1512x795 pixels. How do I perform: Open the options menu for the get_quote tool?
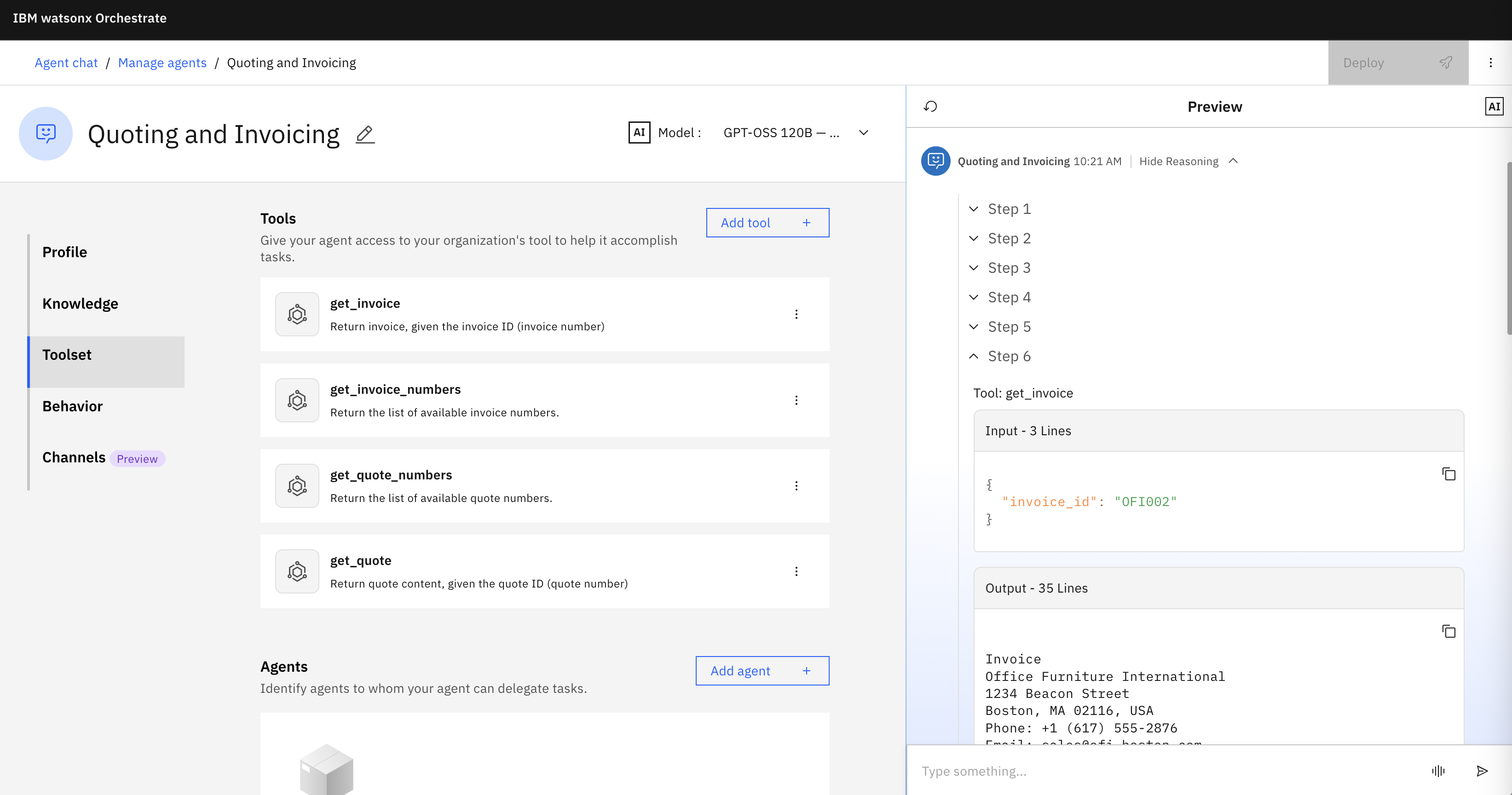pyautogui.click(x=796, y=571)
